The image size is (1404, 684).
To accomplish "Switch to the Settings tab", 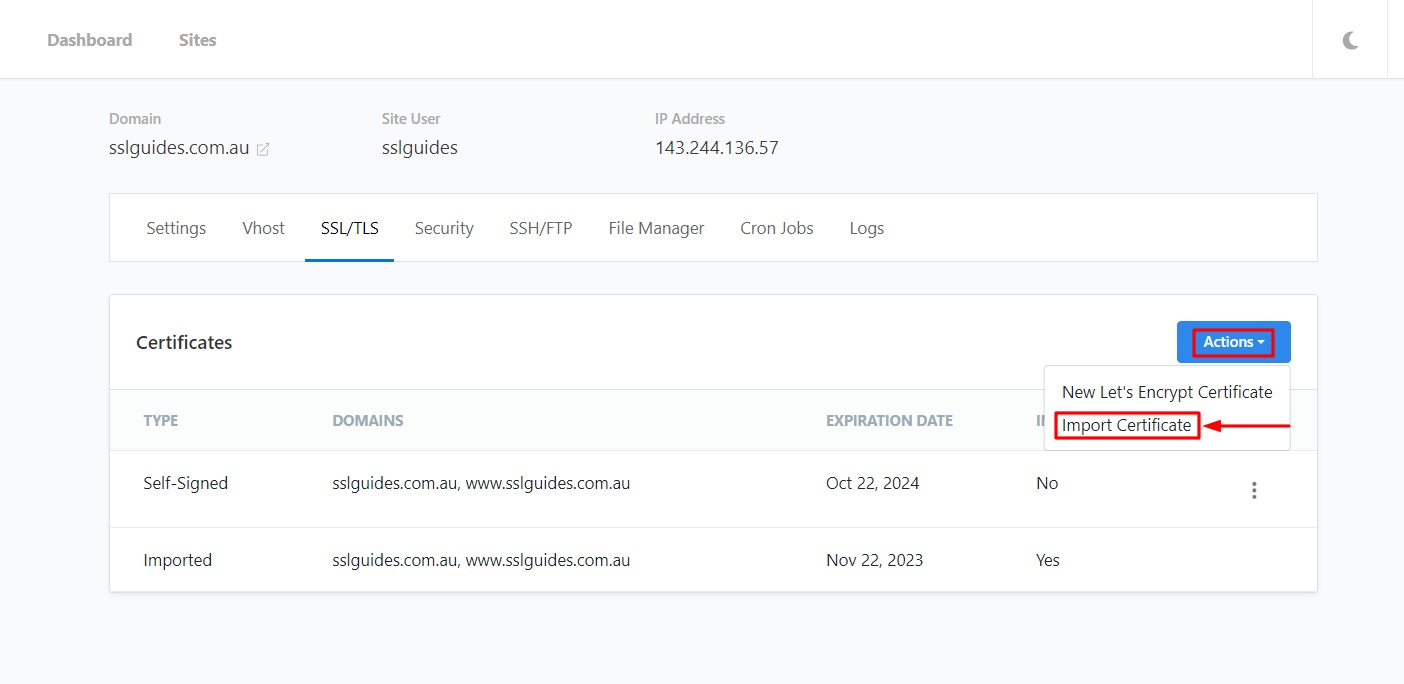I will (x=175, y=228).
